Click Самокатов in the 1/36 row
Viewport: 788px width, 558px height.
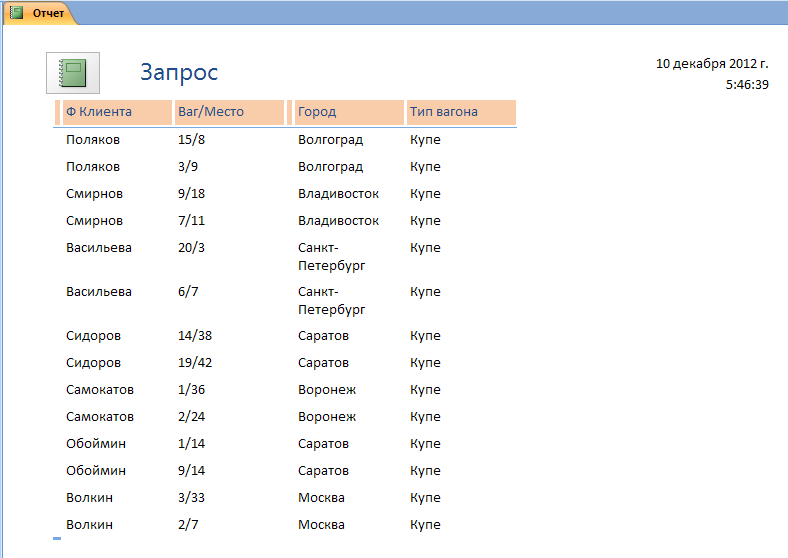[100, 390]
